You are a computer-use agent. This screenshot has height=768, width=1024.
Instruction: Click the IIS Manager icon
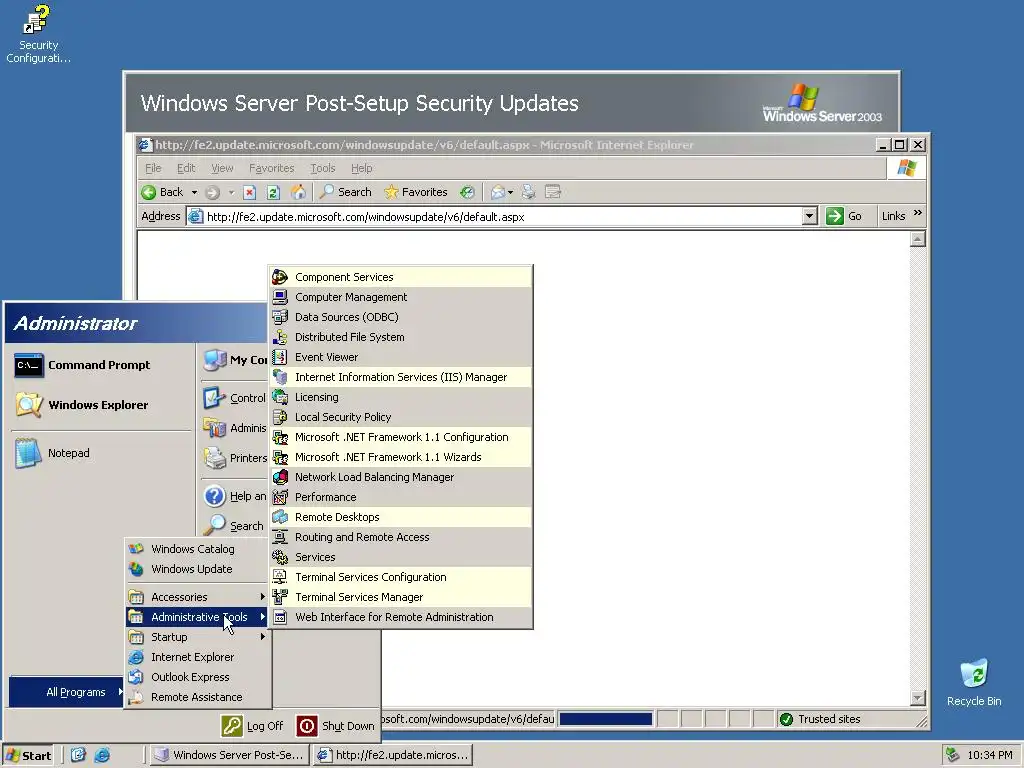pos(280,377)
